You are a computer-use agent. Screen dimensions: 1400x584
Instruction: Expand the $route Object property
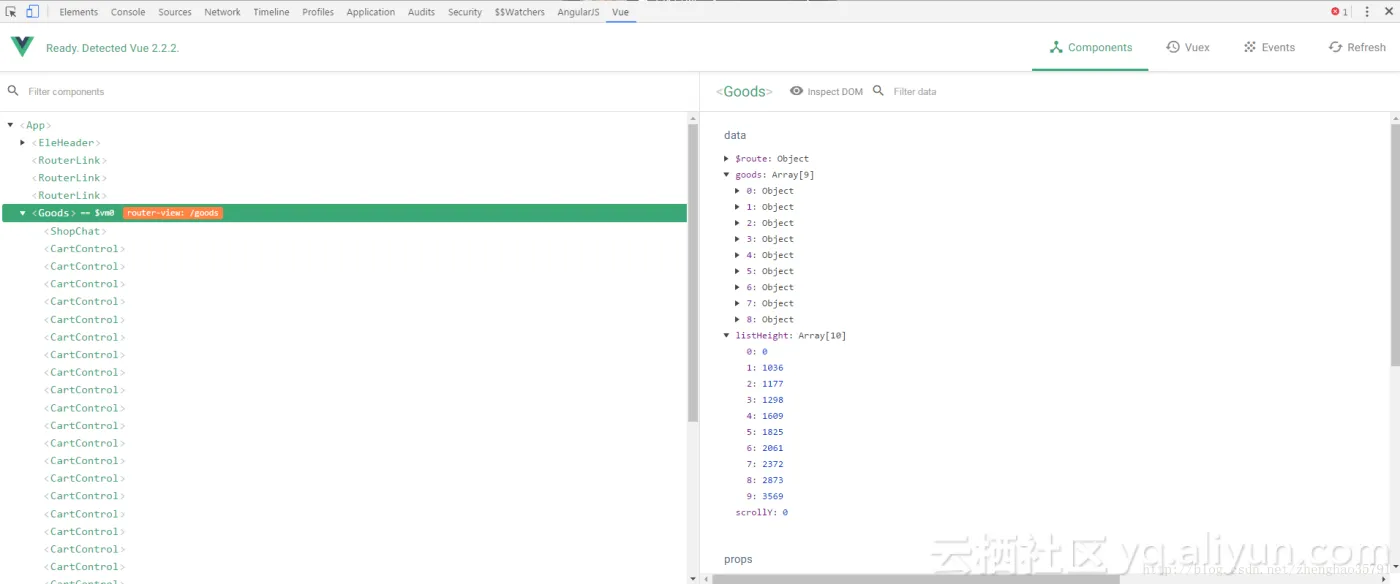(727, 158)
